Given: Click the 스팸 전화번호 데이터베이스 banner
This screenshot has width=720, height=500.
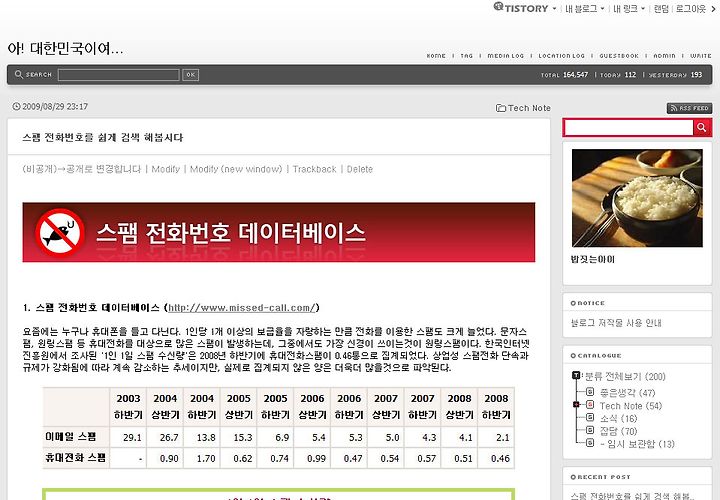Looking at the screenshot, I should [279, 232].
